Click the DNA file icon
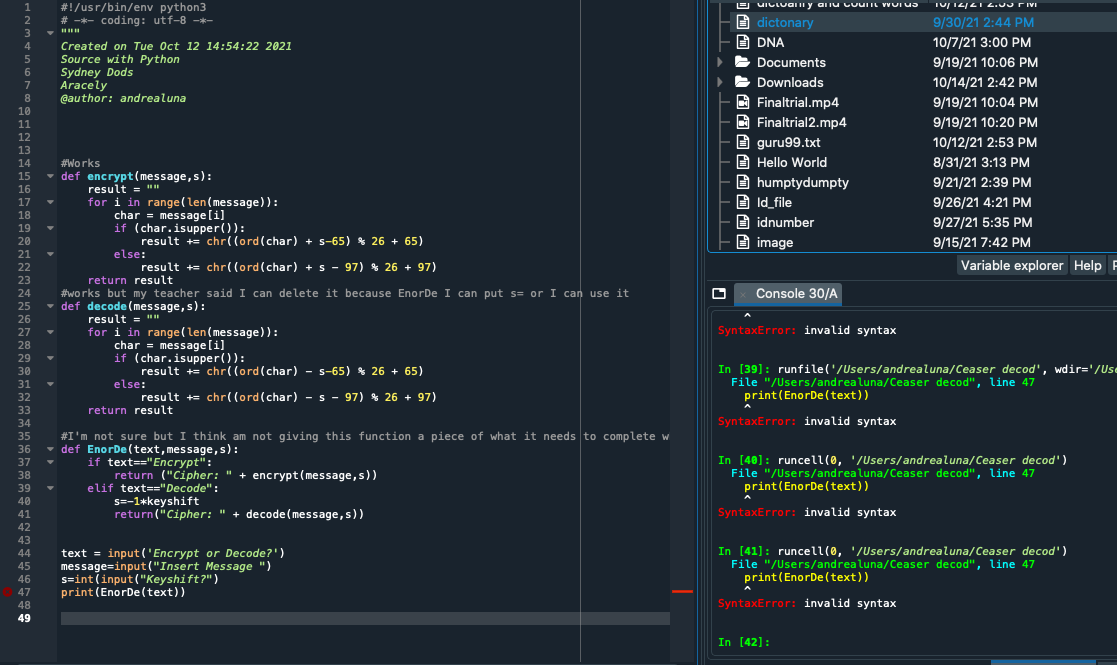This screenshot has width=1117, height=665. (x=742, y=42)
